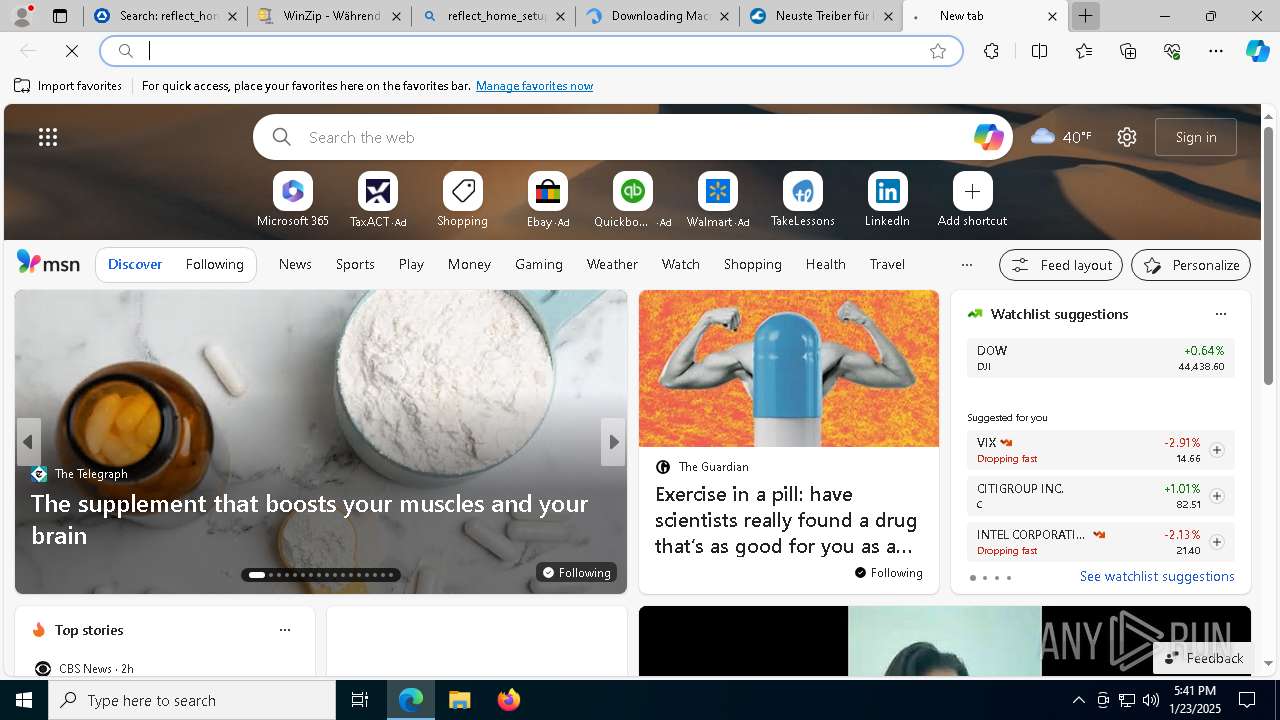This screenshot has width=1280, height=720.
Task: Open Windows Start menu
Action: [x=24, y=700]
